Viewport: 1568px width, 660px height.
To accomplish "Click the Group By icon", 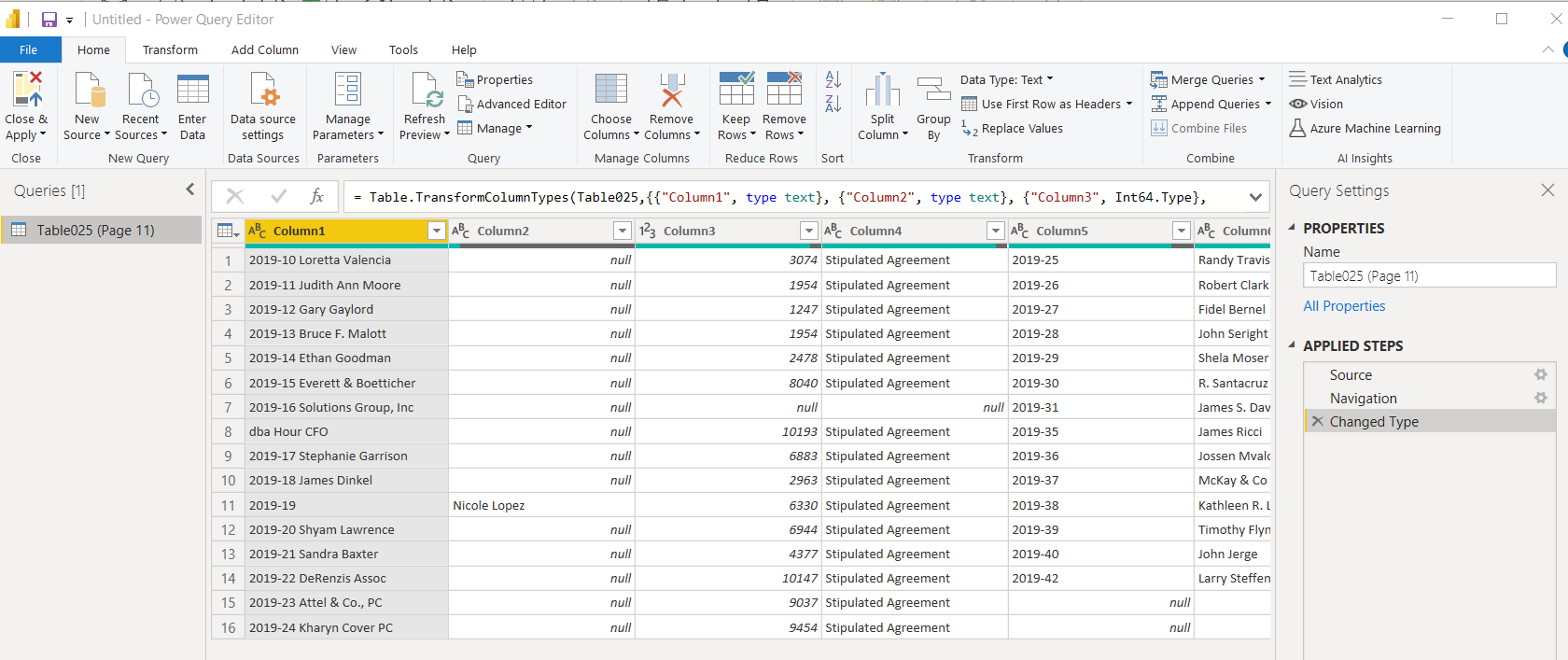I will 933,91.
